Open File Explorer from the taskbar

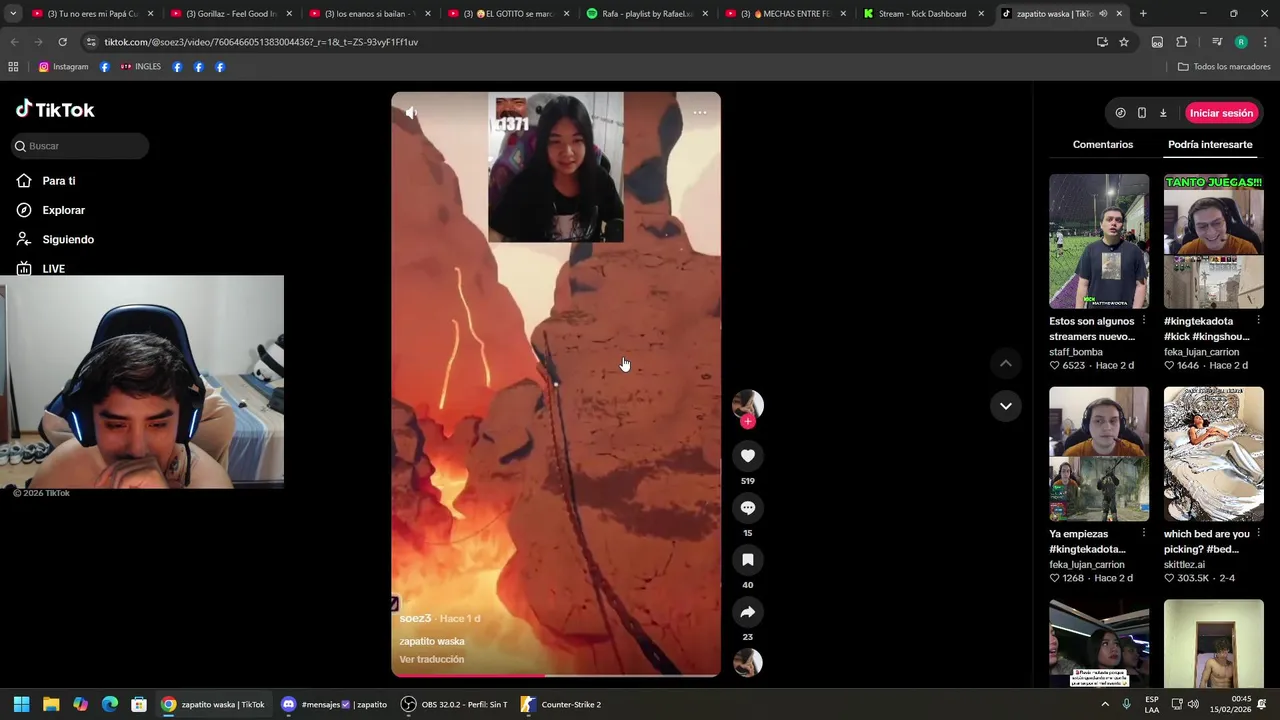click(x=51, y=704)
